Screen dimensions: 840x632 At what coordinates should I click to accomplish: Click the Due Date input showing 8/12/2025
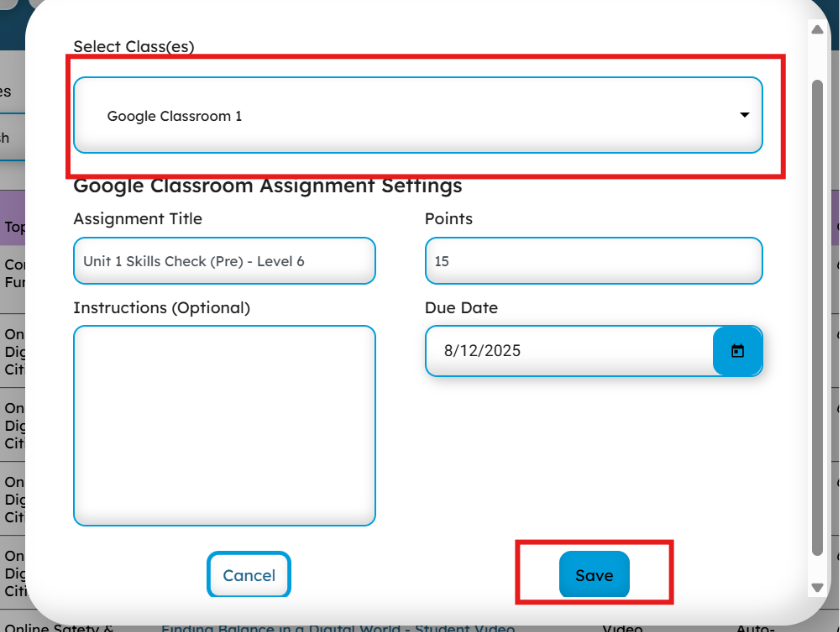570,351
